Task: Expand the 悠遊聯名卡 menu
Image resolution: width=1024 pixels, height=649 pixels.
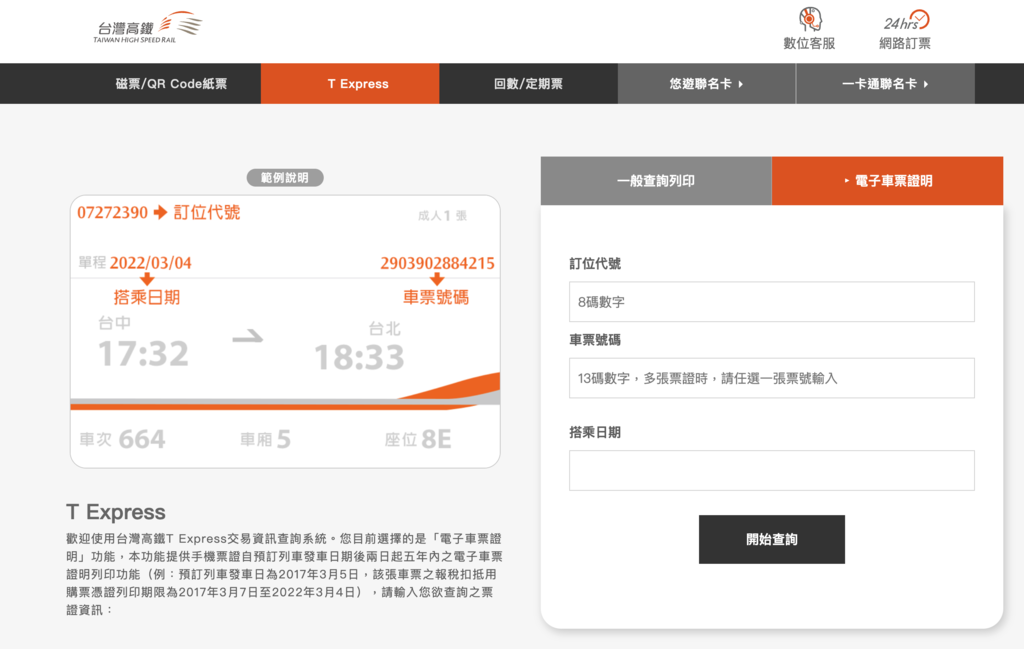Action: (x=707, y=84)
